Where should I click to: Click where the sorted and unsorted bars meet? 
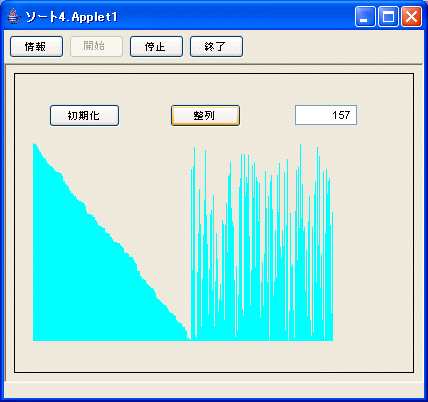(191, 337)
